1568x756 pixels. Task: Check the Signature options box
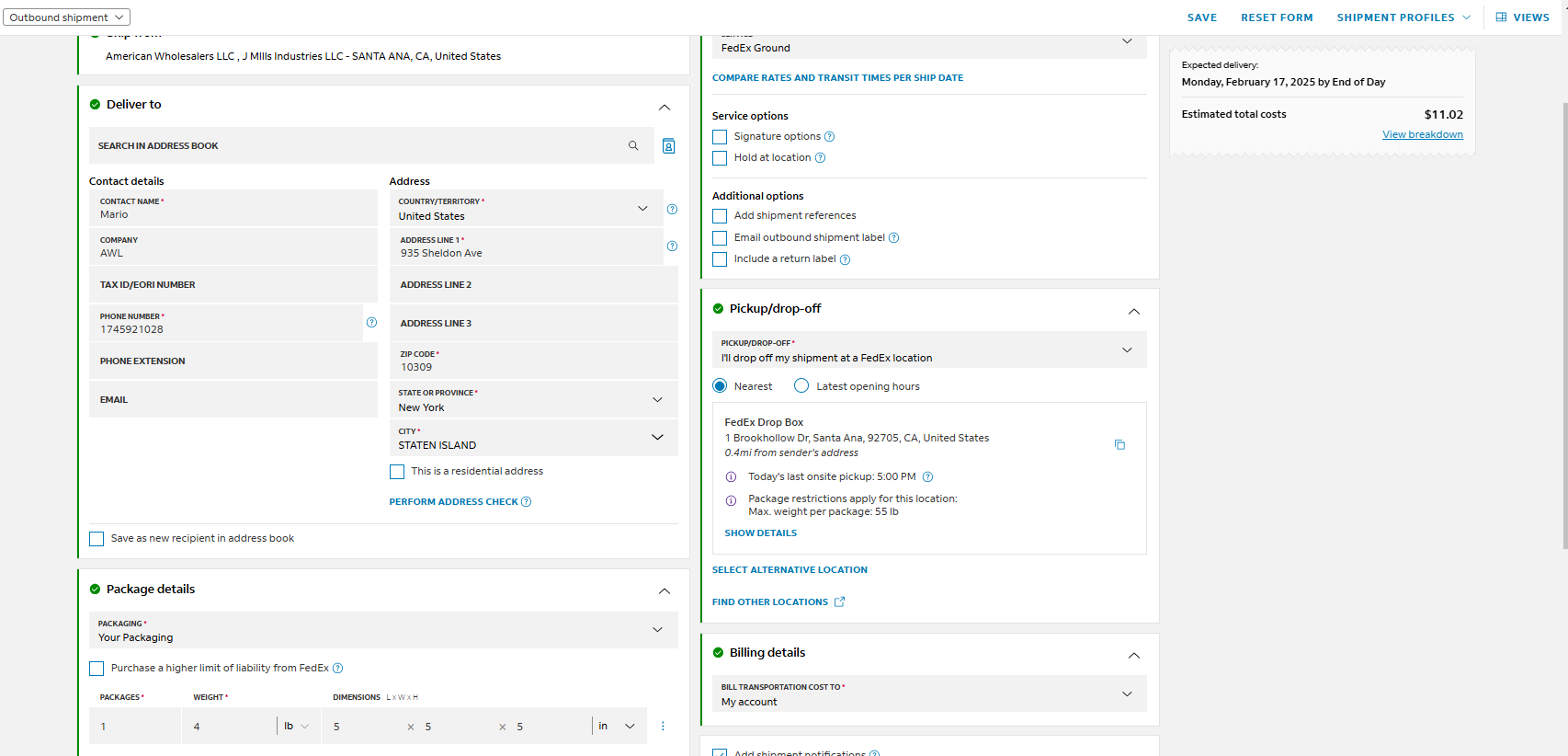pyautogui.click(x=720, y=137)
